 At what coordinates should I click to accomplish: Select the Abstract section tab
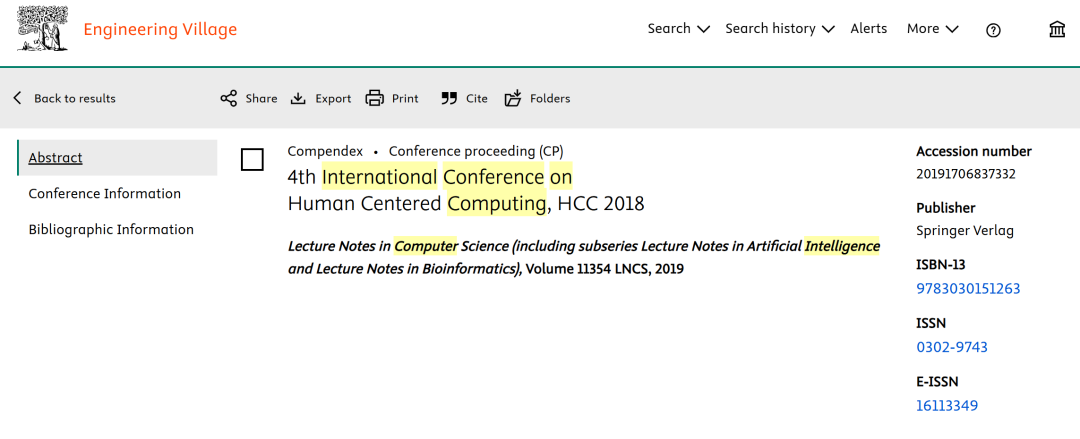click(x=118, y=158)
